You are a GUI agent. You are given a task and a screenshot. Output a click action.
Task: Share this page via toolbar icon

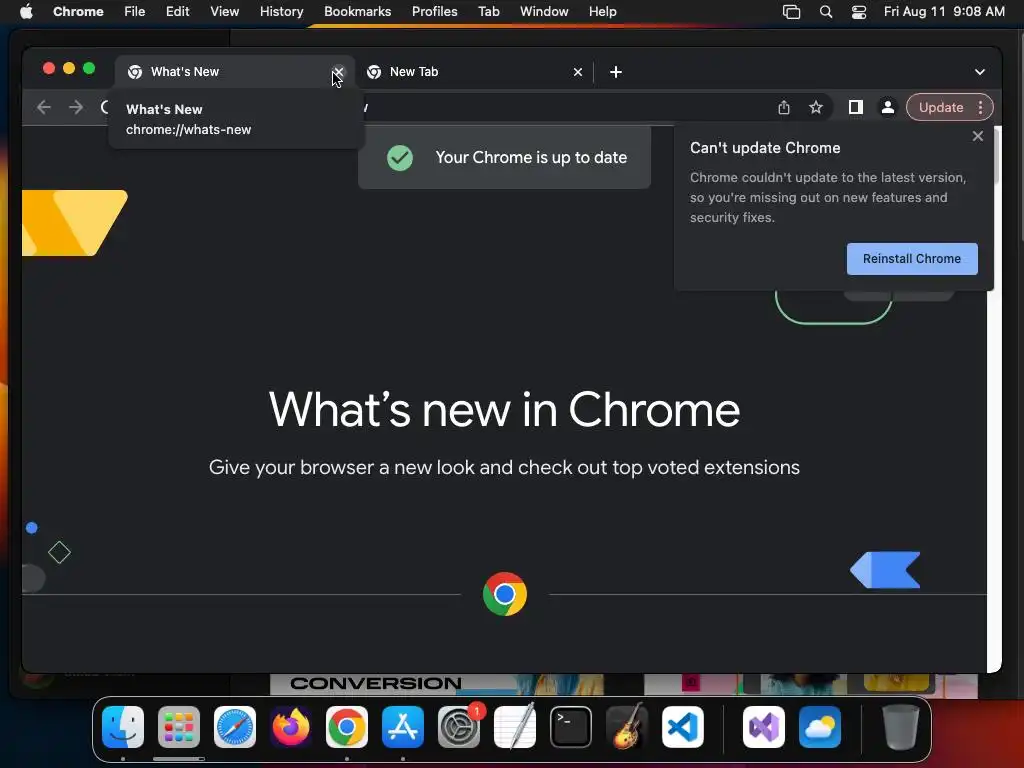(x=784, y=108)
